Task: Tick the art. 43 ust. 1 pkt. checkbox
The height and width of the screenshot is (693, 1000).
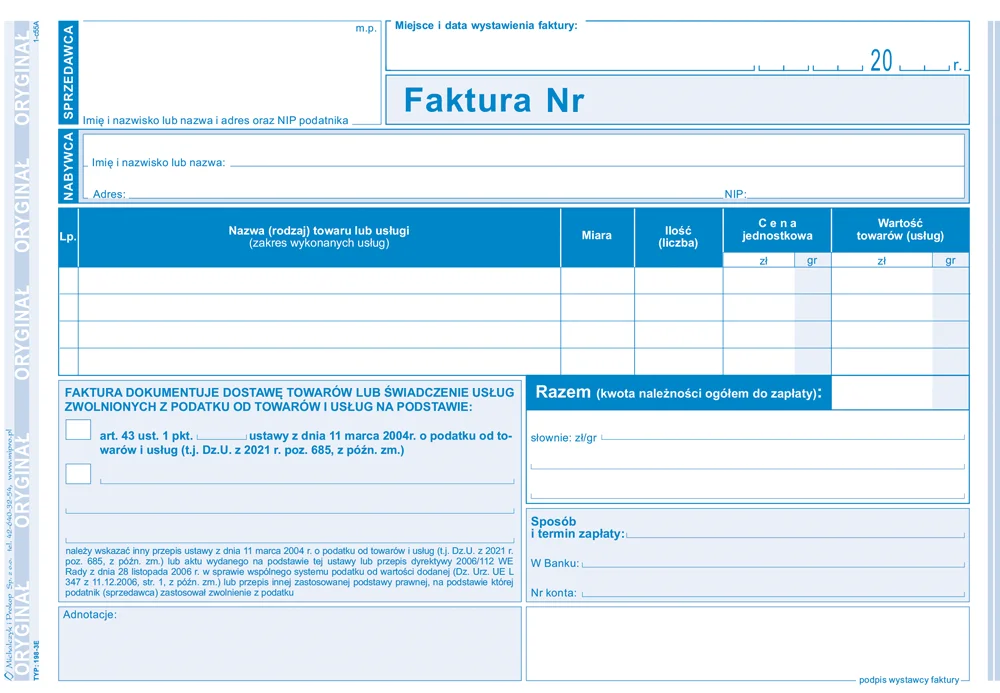Action: coord(78,431)
